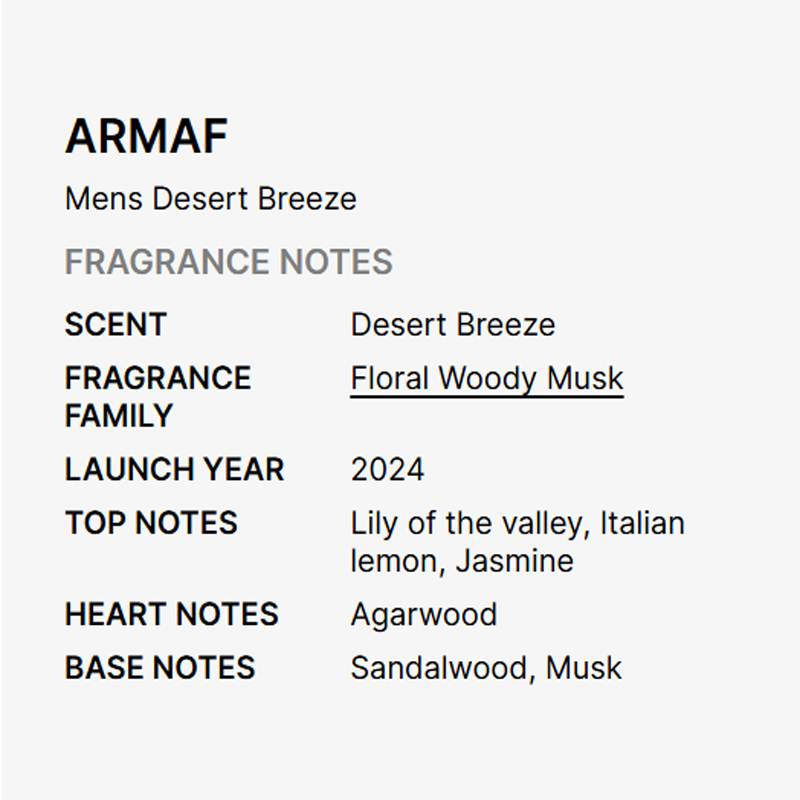Open the Floral Woody Musk link
Image resolution: width=800 pixels, height=800 pixels.
[x=486, y=379]
